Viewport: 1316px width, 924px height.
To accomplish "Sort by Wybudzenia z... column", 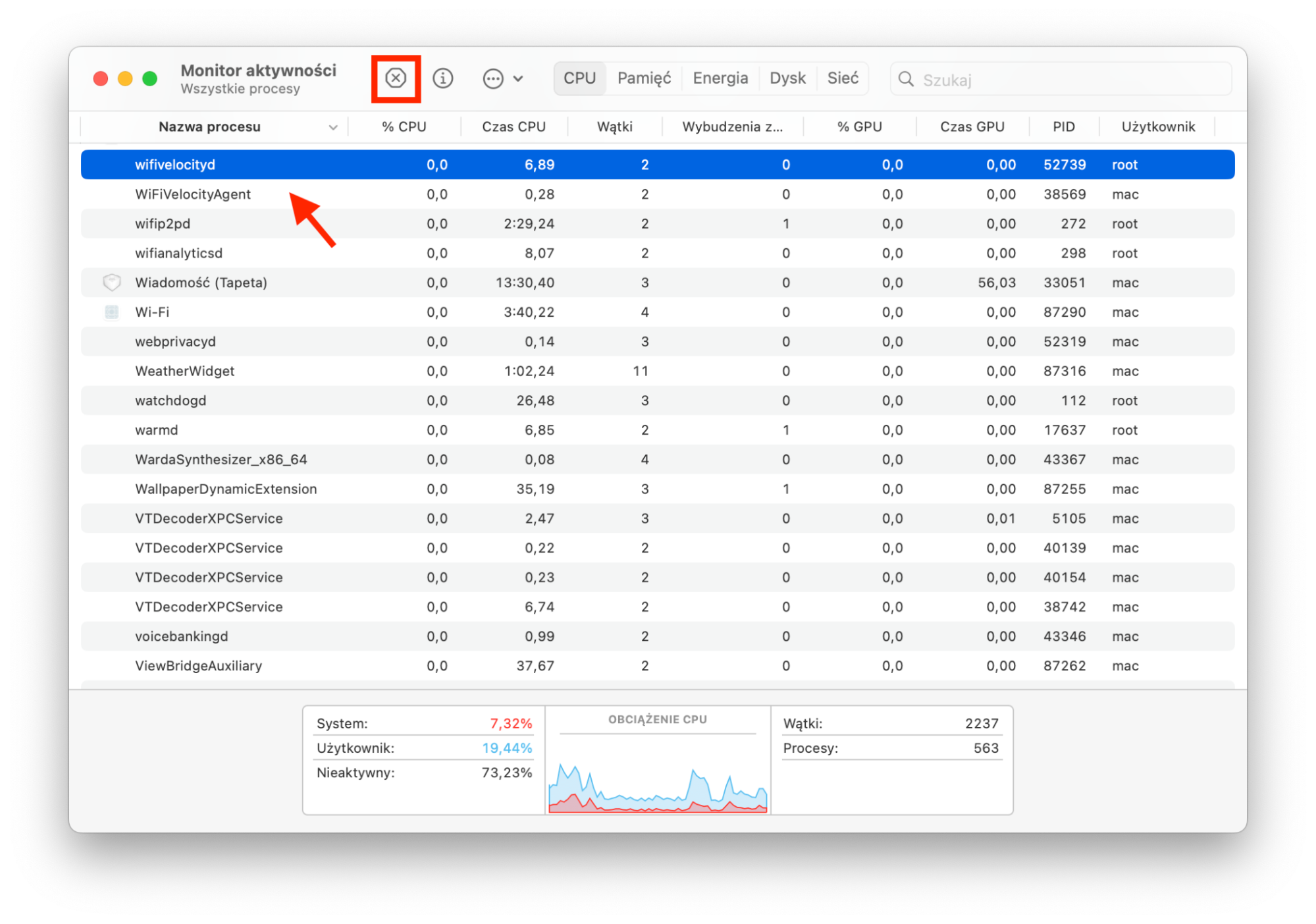I will [732, 127].
